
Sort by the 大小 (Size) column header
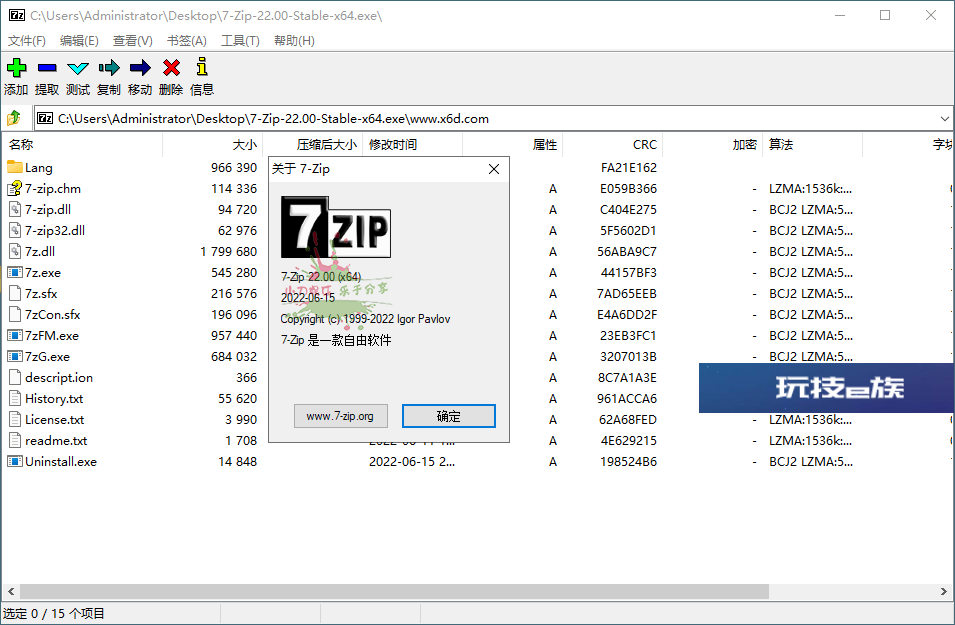(213, 144)
